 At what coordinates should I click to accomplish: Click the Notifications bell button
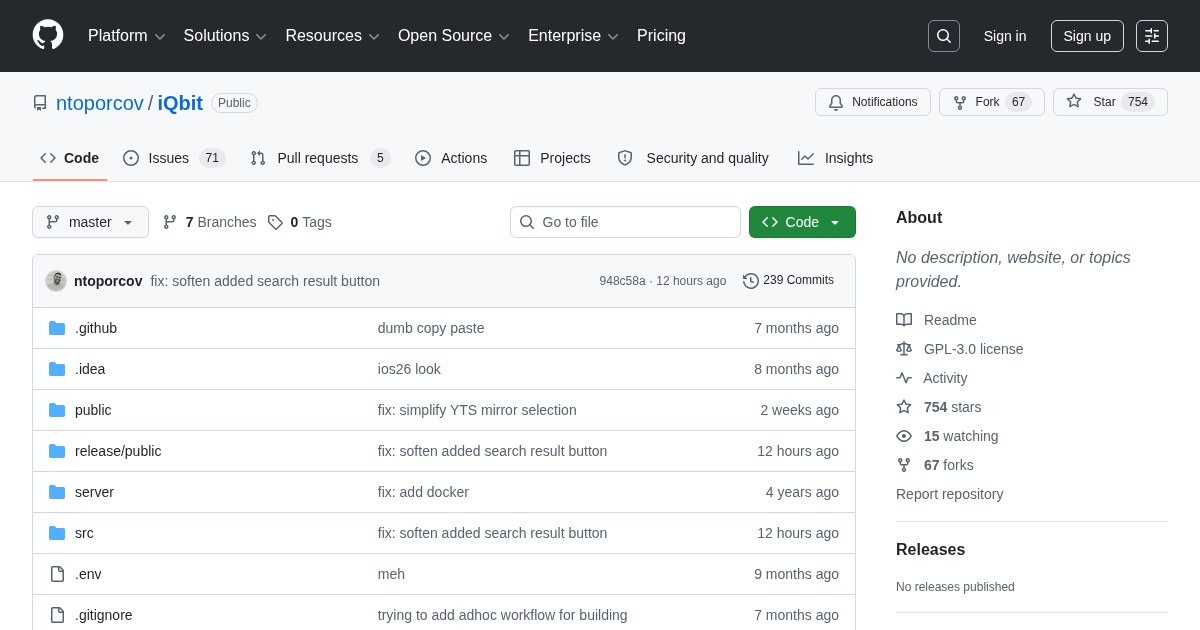873,102
